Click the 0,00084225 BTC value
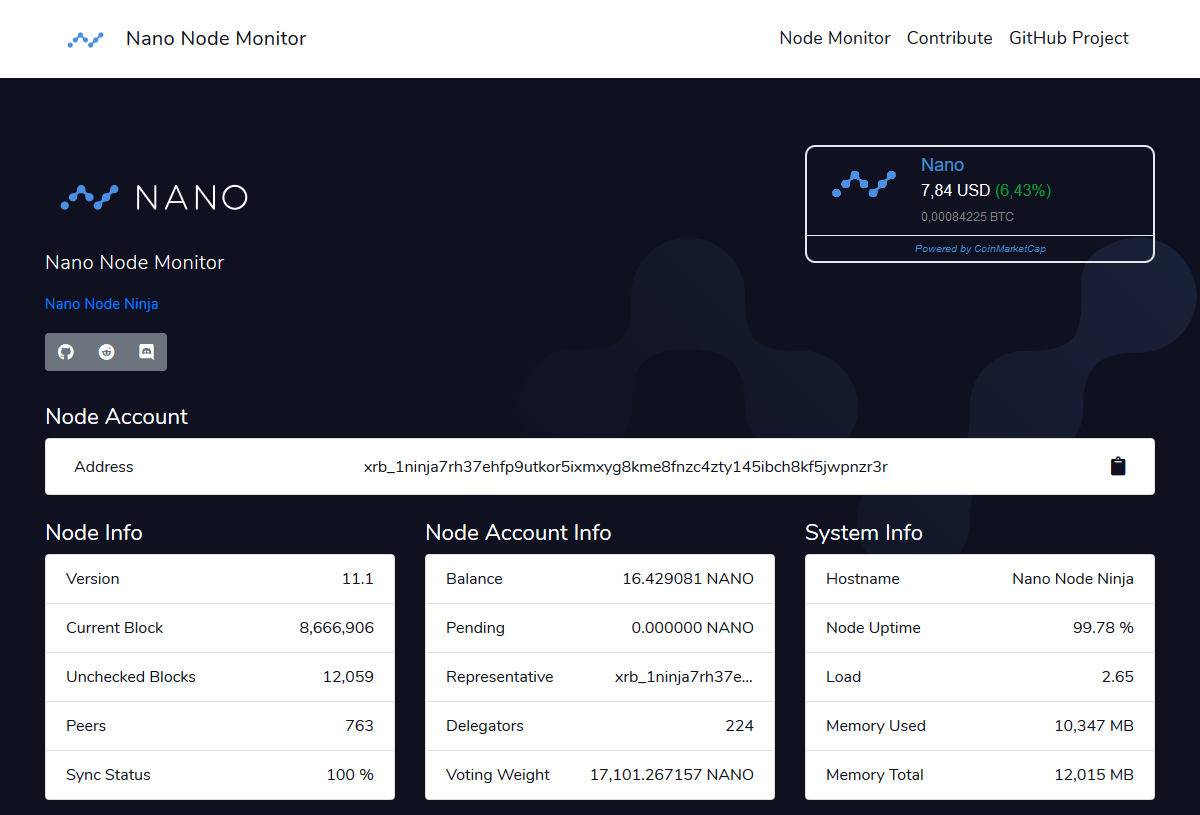1200x815 pixels. click(x=967, y=217)
